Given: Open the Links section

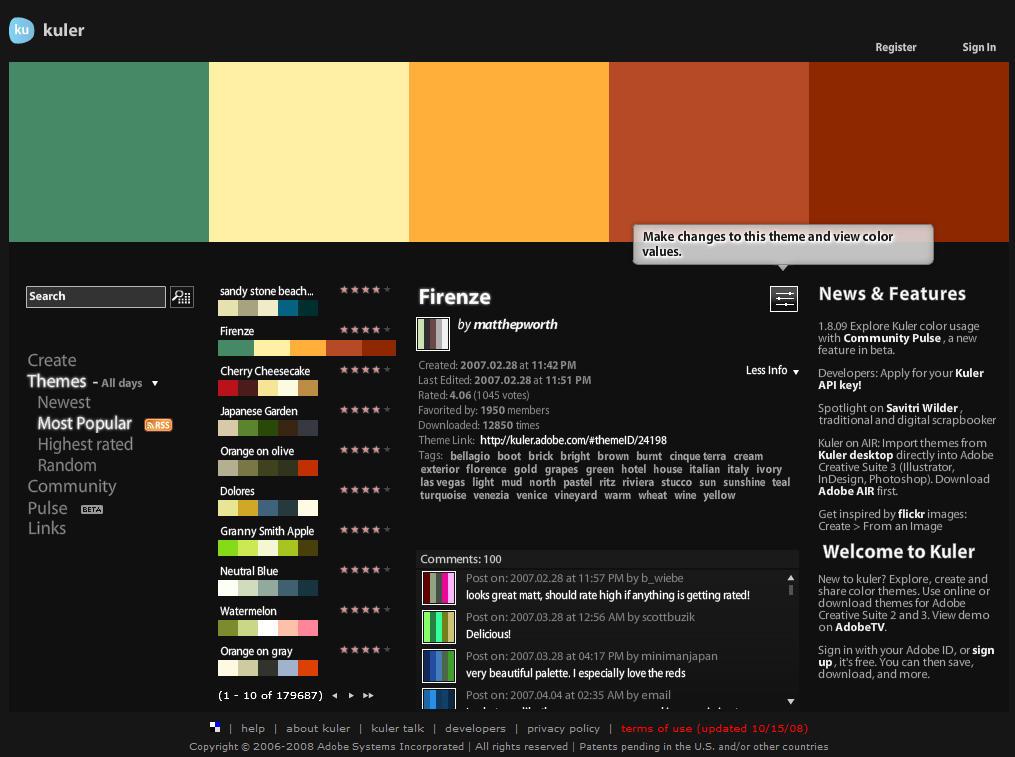Looking at the screenshot, I should [47, 528].
